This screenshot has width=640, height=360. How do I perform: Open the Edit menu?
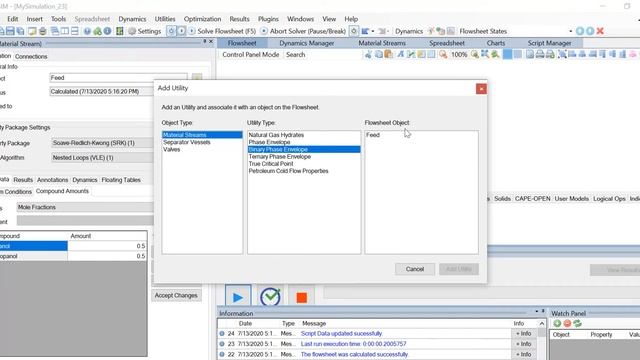coord(13,19)
